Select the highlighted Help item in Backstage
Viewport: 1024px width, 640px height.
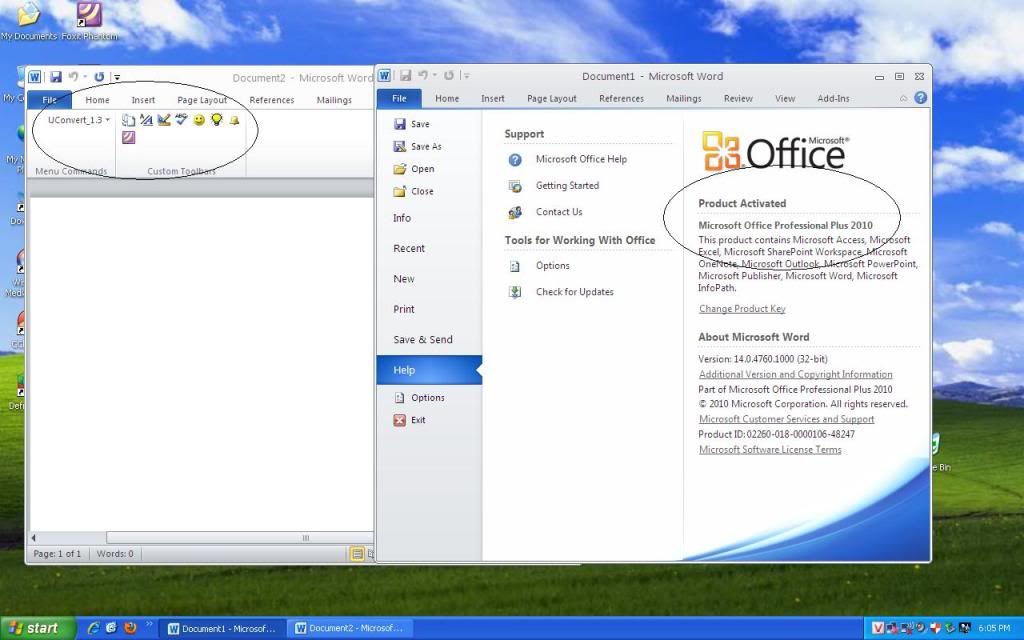(x=429, y=370)
